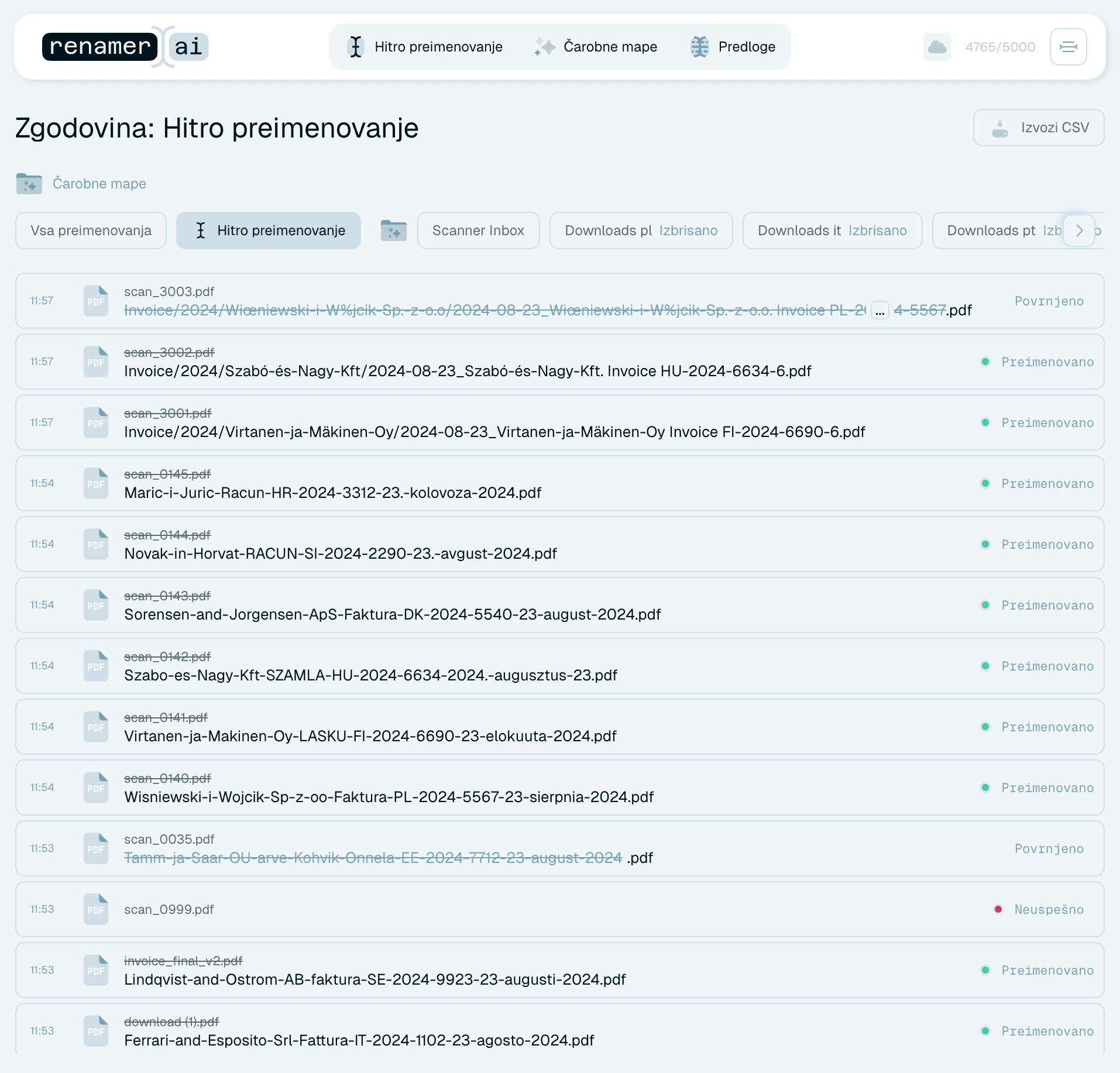This screenshot has height=1073, width=1120.
Task: Click the Povrnjeno status on scan_0035.pdf
Action: click(x=1049, y=848)
